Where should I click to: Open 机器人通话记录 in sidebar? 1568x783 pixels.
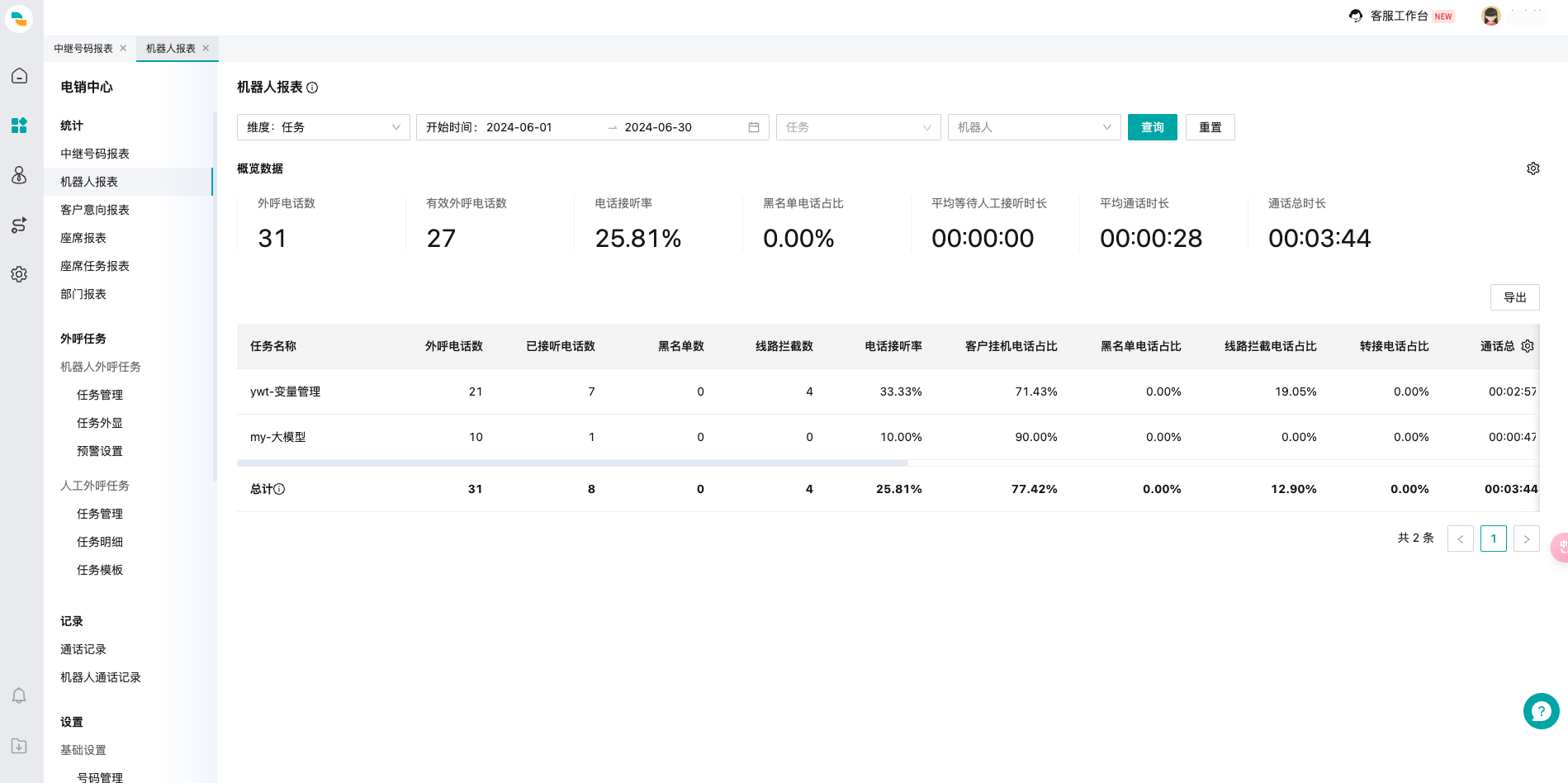tap(101, 677)
